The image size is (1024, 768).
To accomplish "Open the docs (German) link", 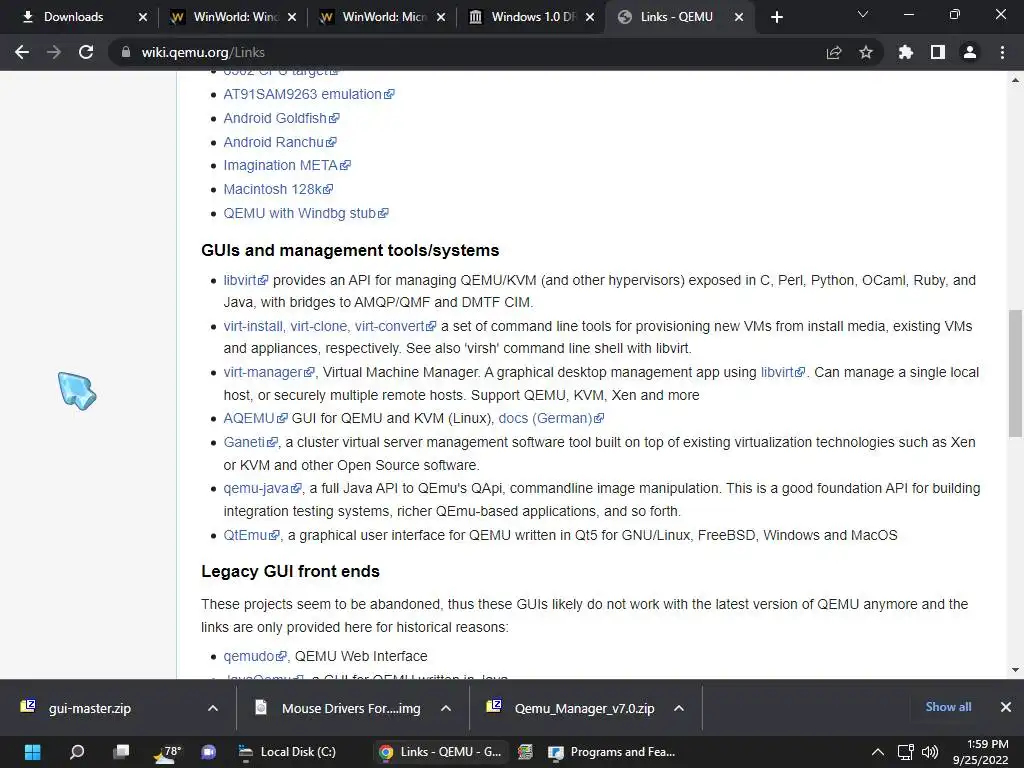I will [x=551, y=418].
